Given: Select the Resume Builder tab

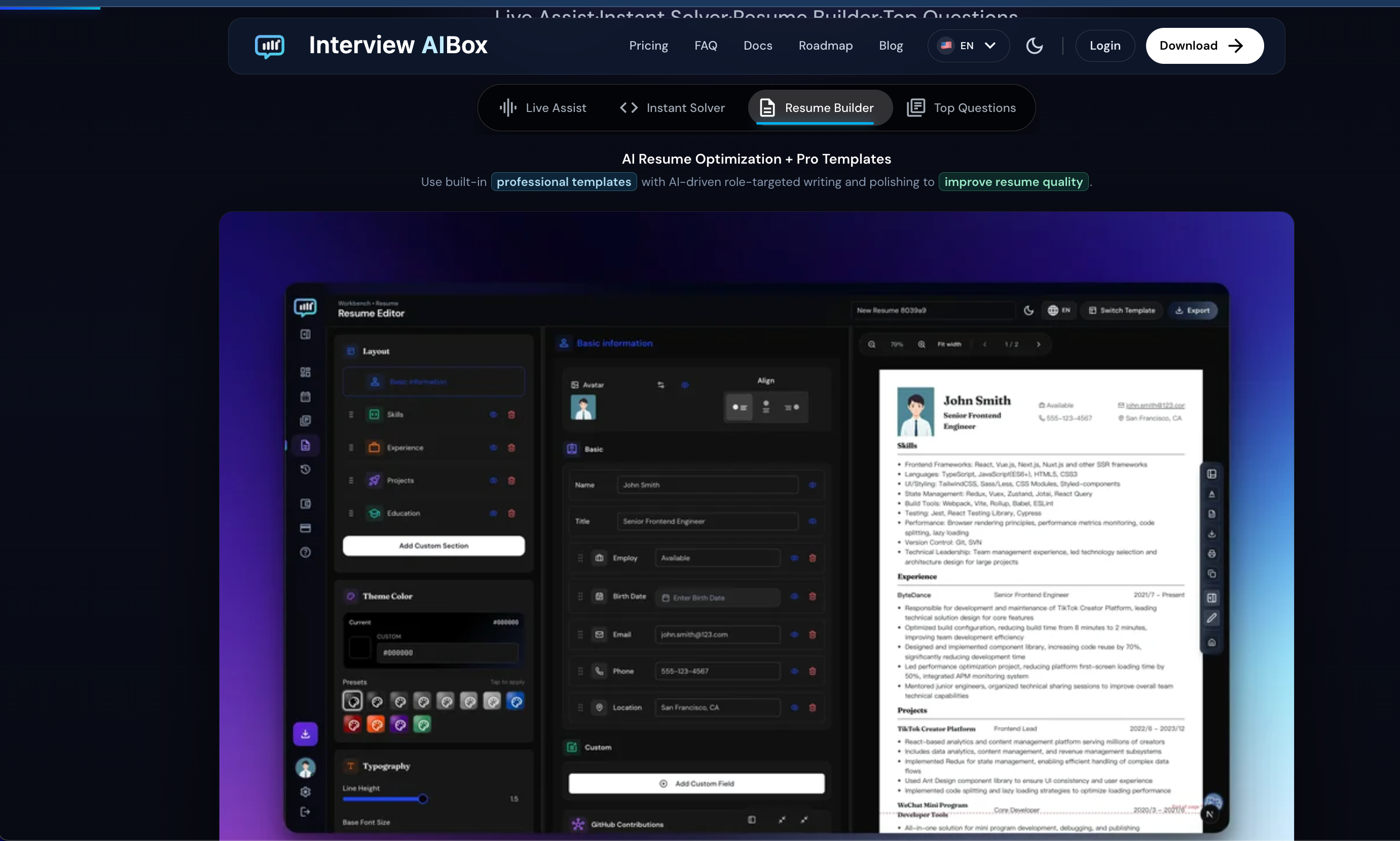Looking at the screenshot, I should (820, 108).
